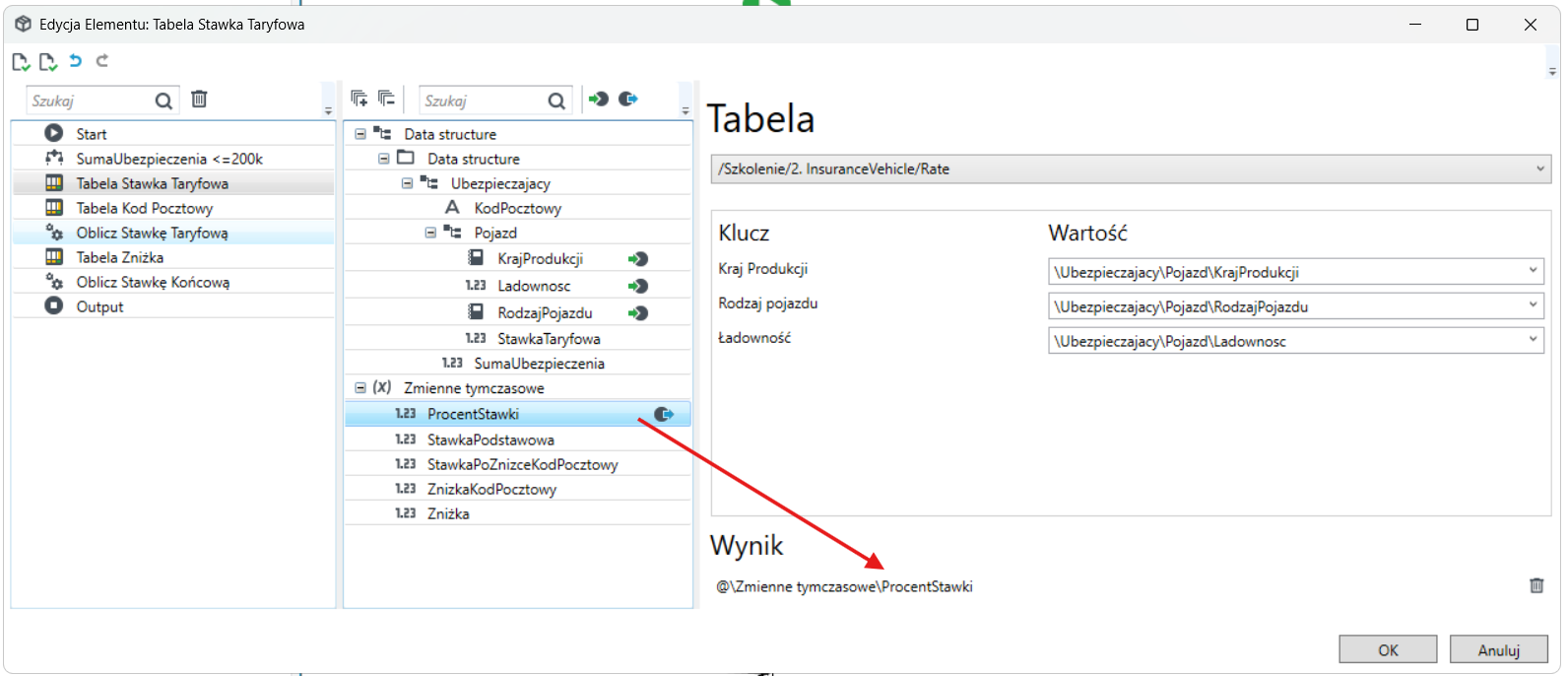Image resolution: width=1568 pixels, height=676 pixels.
Task: Click the blue output arrow toolbar icon
Action: click(628, 99)
